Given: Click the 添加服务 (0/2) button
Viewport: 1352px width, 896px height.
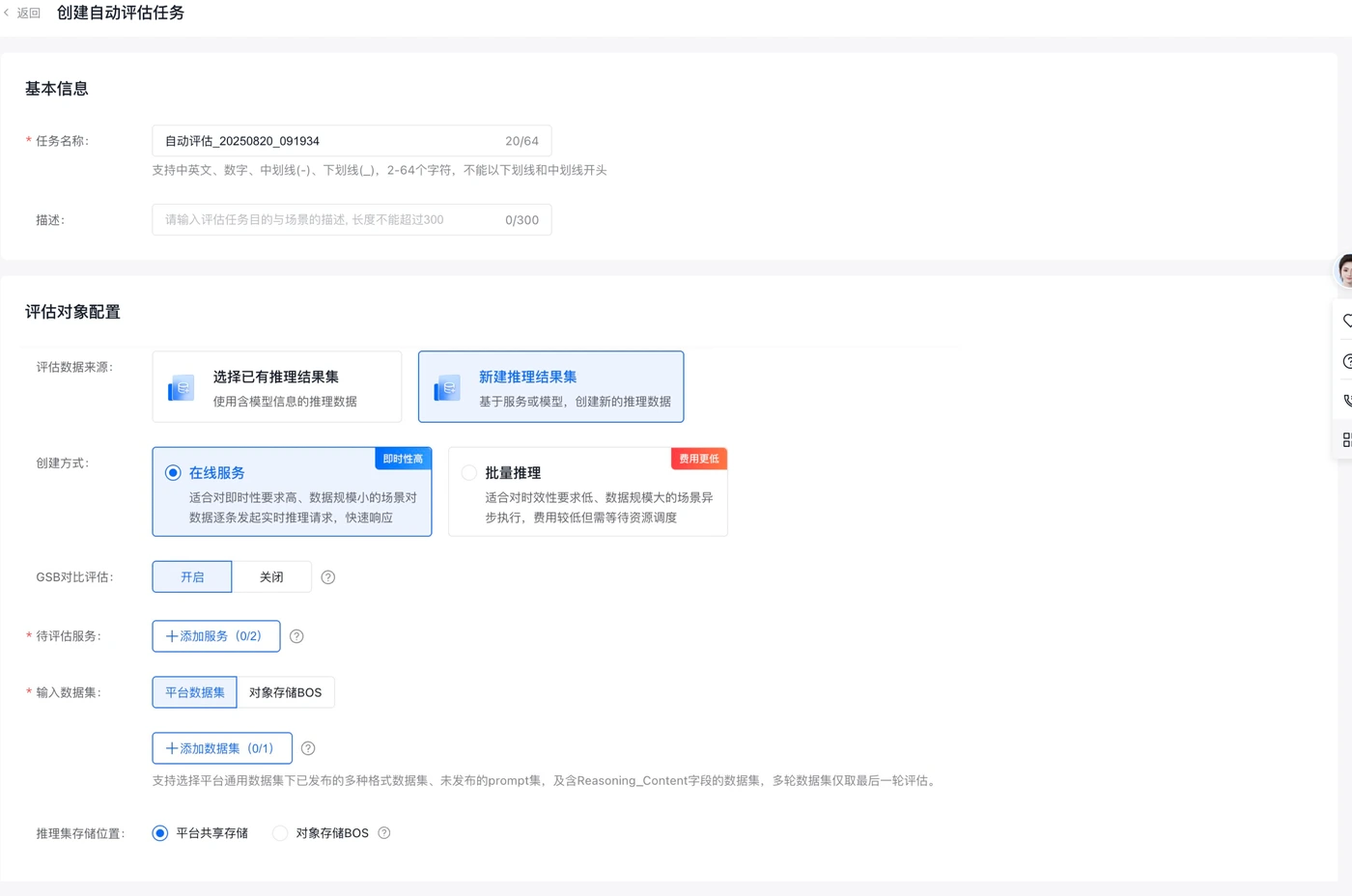Looking at the screenshot, I should pyautogui.click(x=216, y=636).
